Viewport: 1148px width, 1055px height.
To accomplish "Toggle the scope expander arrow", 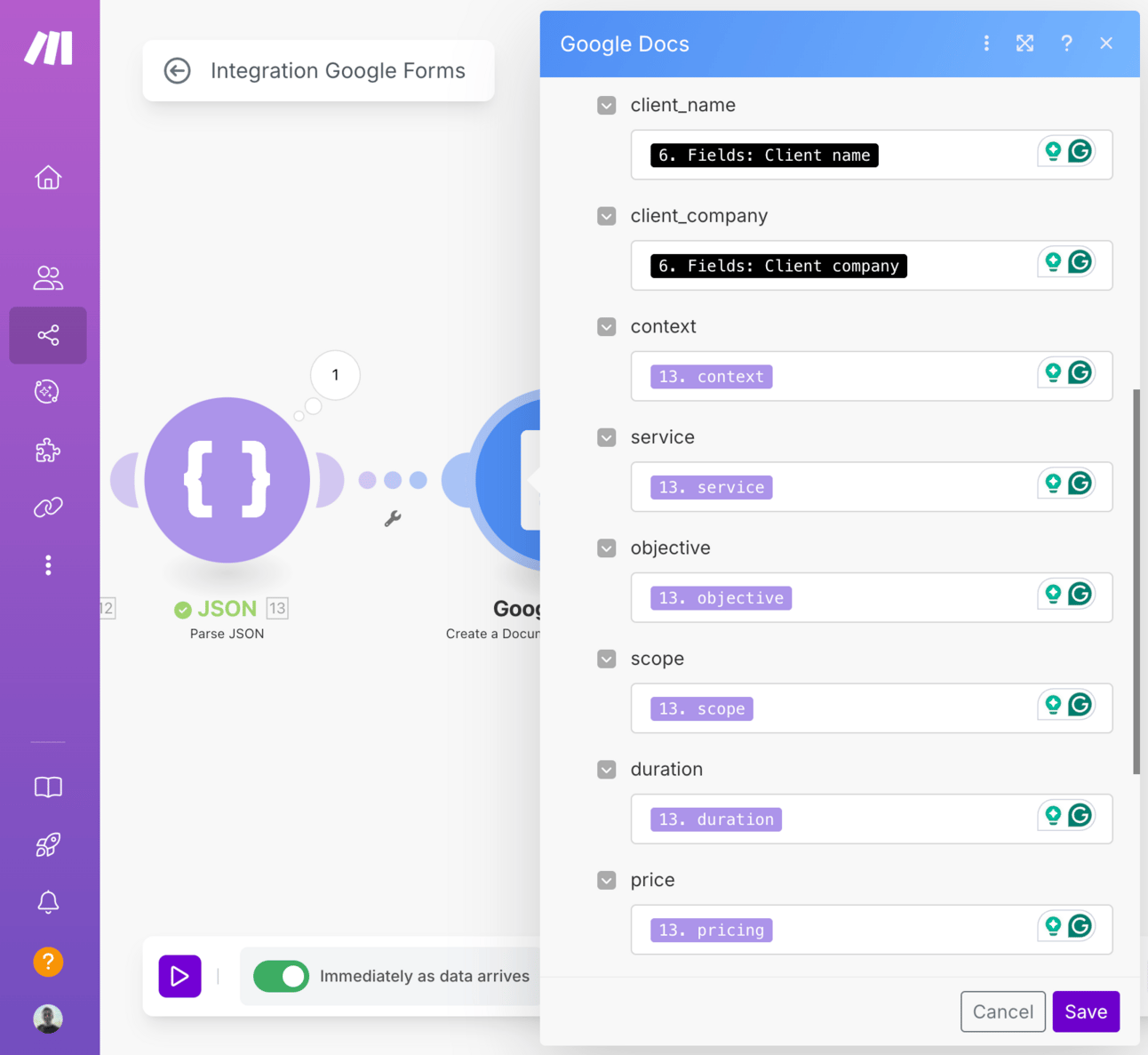I will [x=607, y=659].
